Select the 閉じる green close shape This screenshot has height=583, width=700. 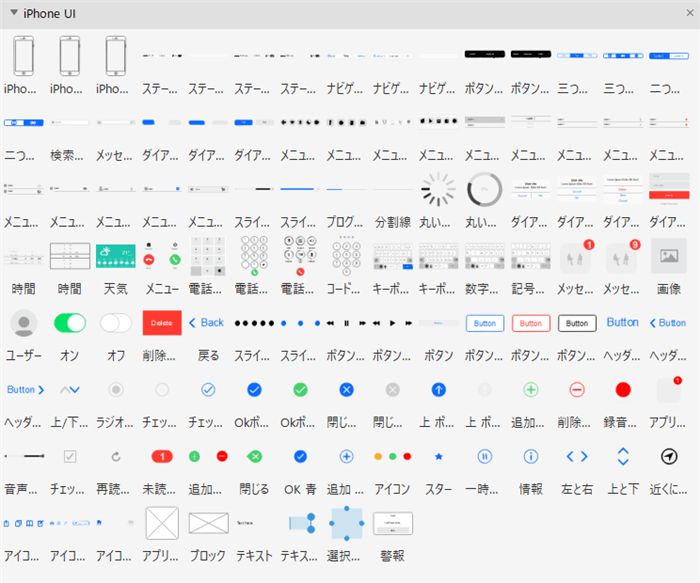pos(254,456)
